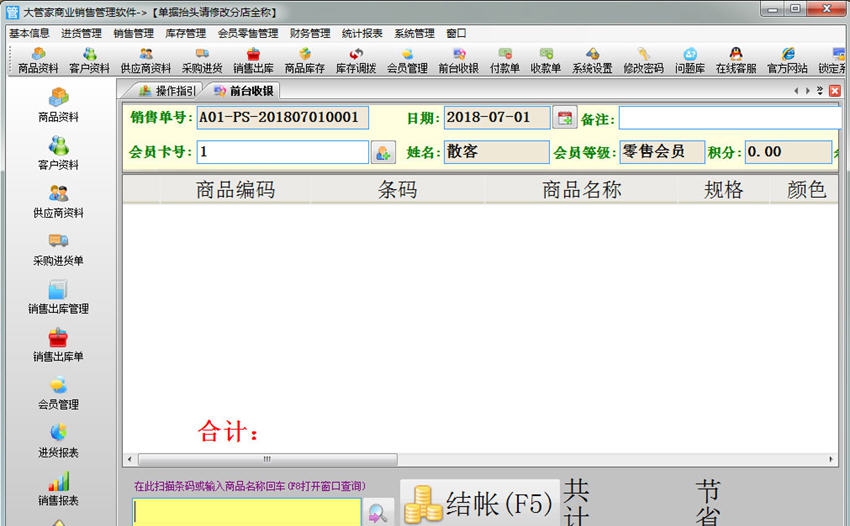The image size is (850, 526).
Task: Open the date picker calendar icon
Action: [564, 118]
